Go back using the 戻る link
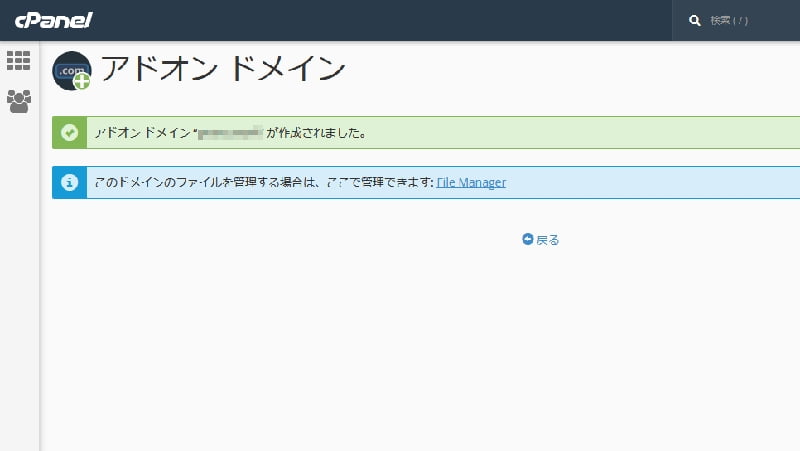Viewport: 800px width, 451px height. point(548,240)
